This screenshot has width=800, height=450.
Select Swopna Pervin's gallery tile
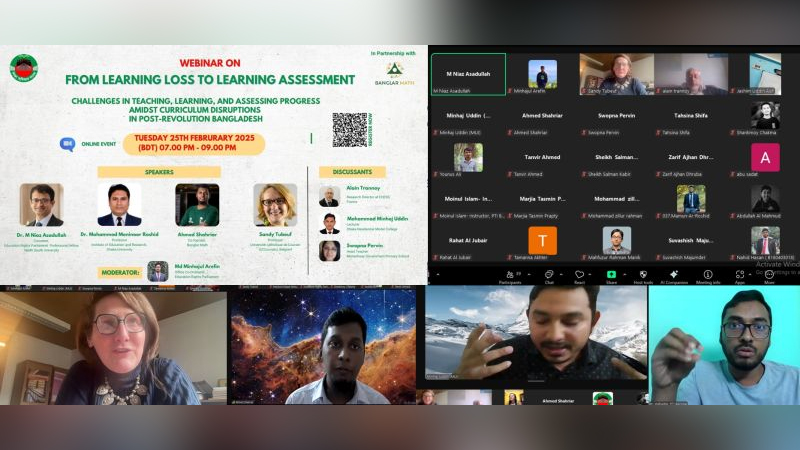point(616,116)
